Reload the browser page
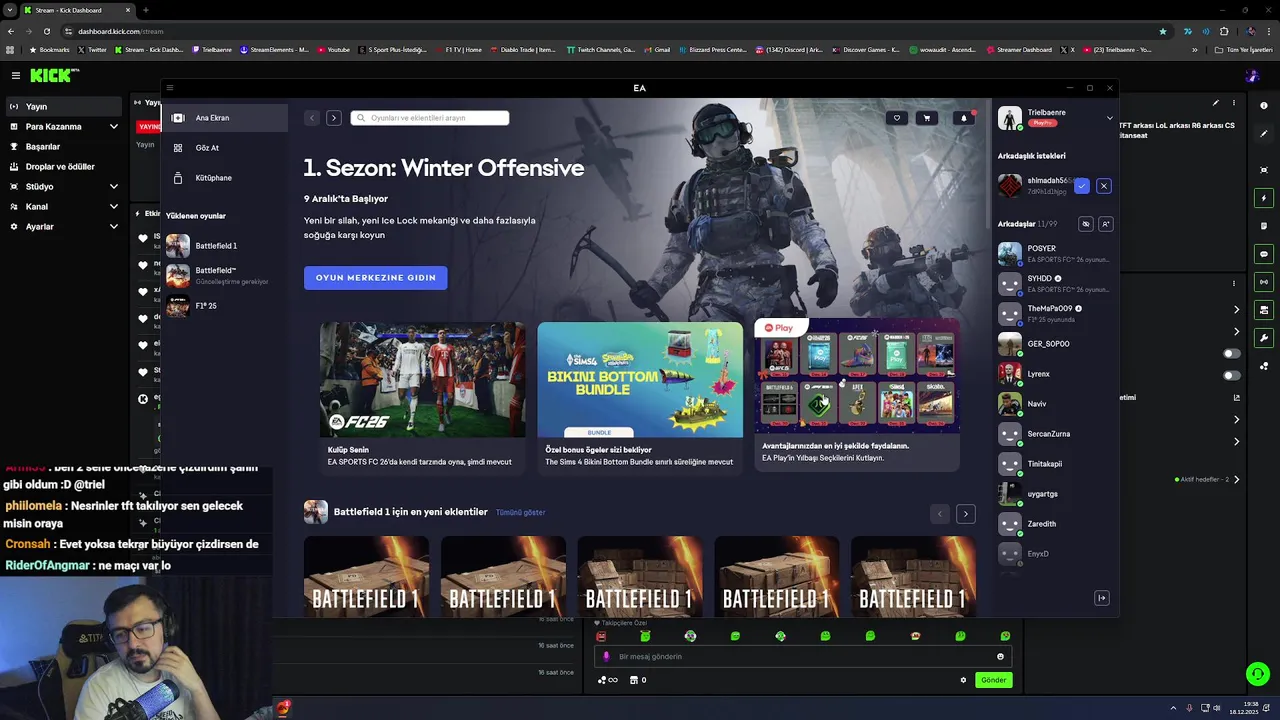The width and height of the screenshot is (1280, 720). pyautogui.click(x=46, y=31)
